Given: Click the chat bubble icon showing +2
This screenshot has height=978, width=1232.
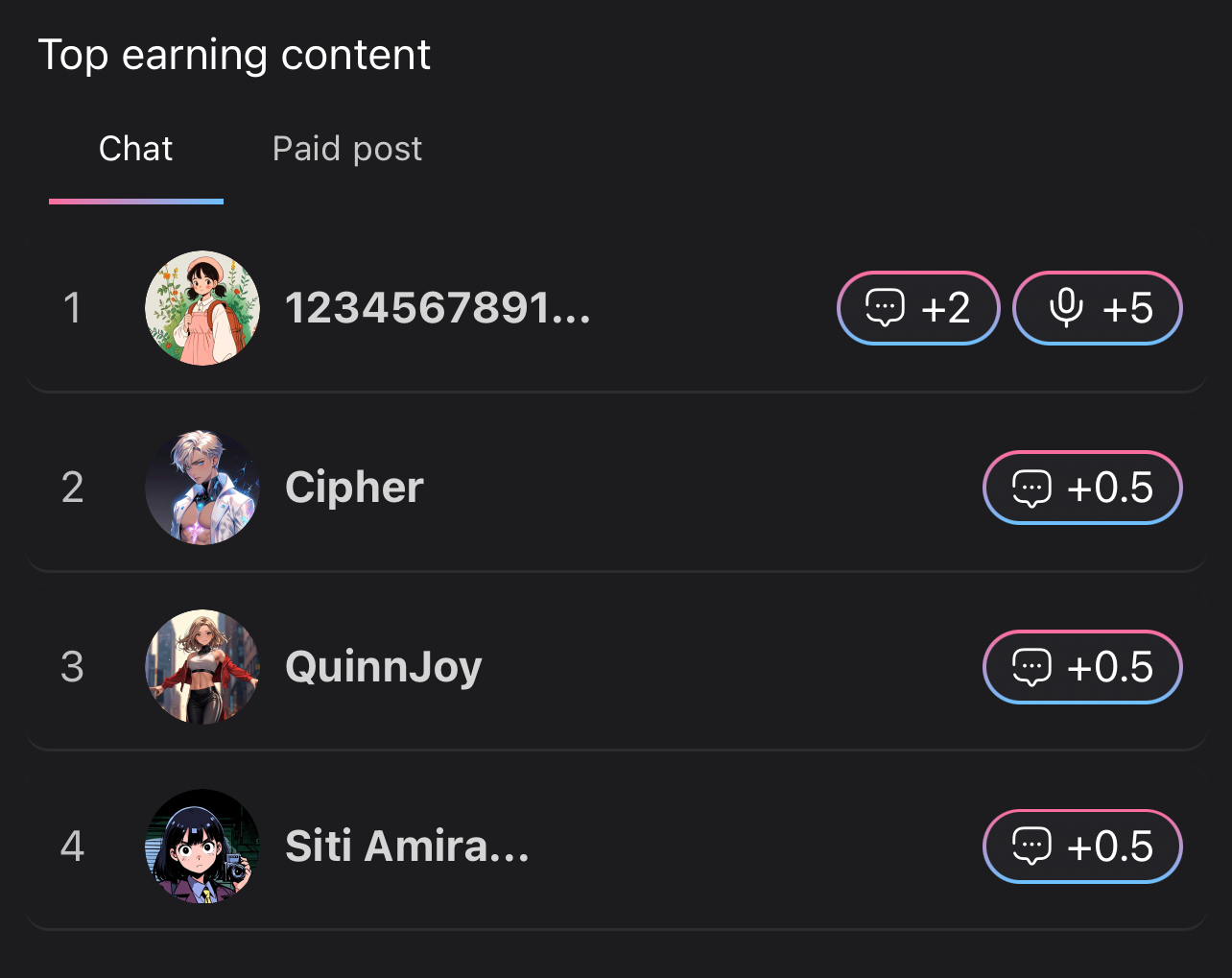Looking at the screenshot, I should point(886,308).
